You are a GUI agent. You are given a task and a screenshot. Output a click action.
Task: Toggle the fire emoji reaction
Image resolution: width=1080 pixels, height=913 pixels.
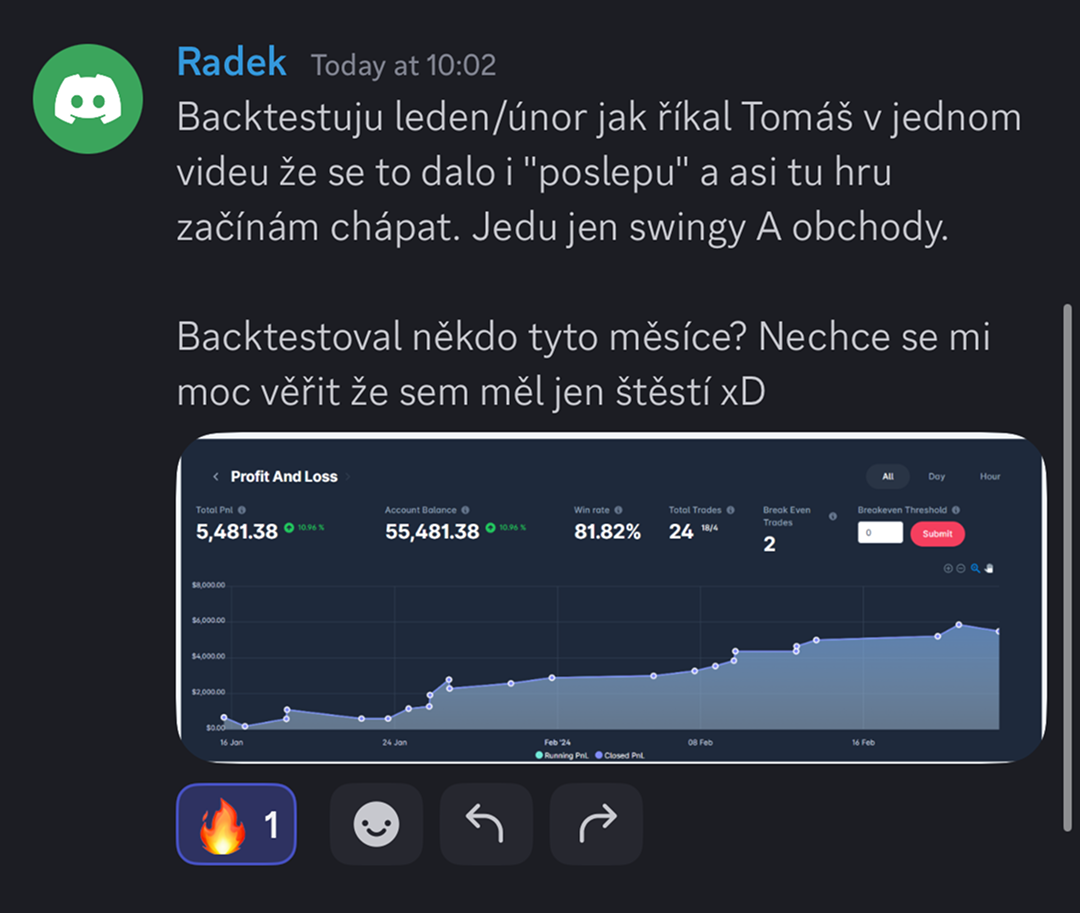(x=236, y=823)
